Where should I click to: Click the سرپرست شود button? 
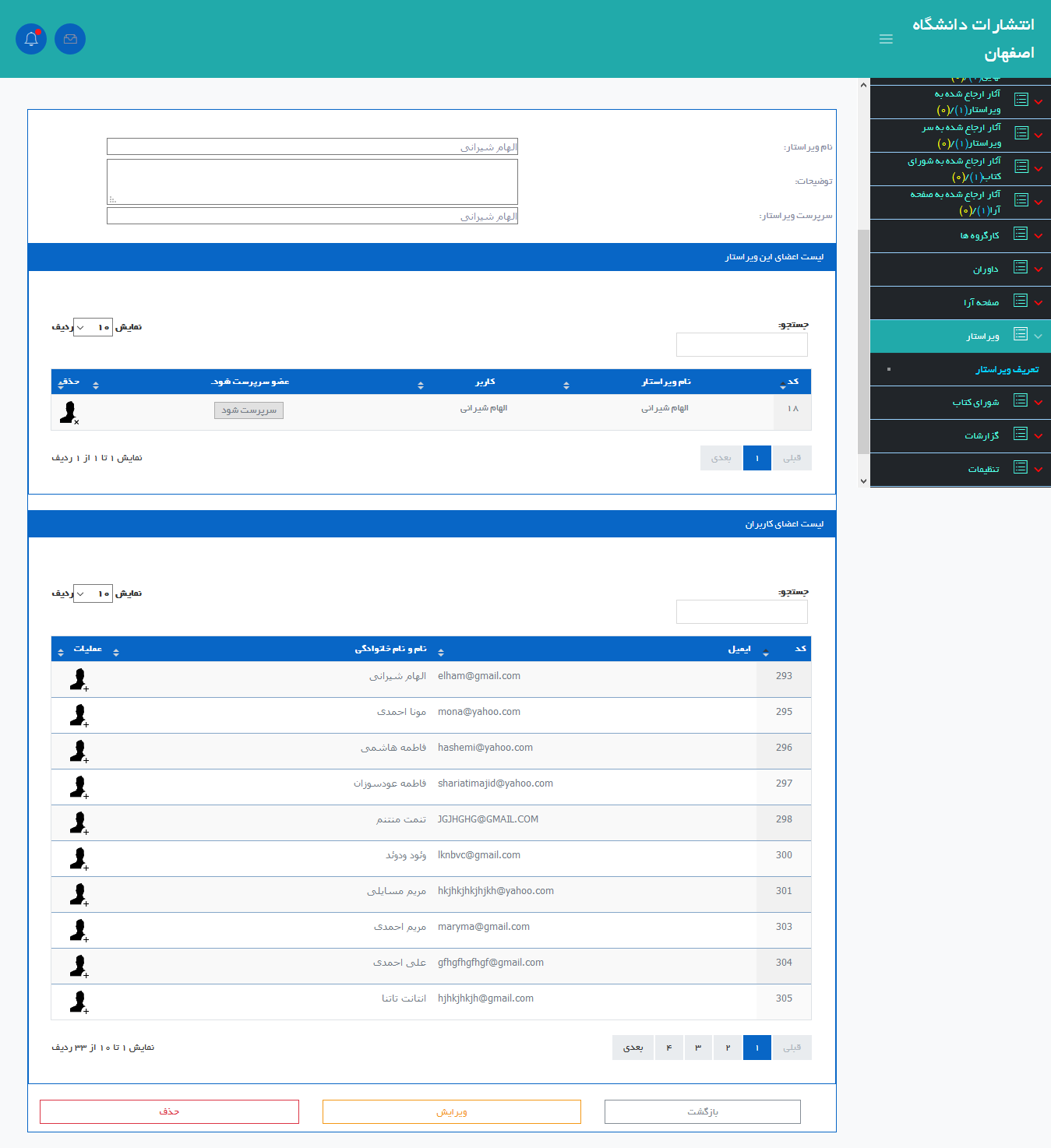coord(249,410)
